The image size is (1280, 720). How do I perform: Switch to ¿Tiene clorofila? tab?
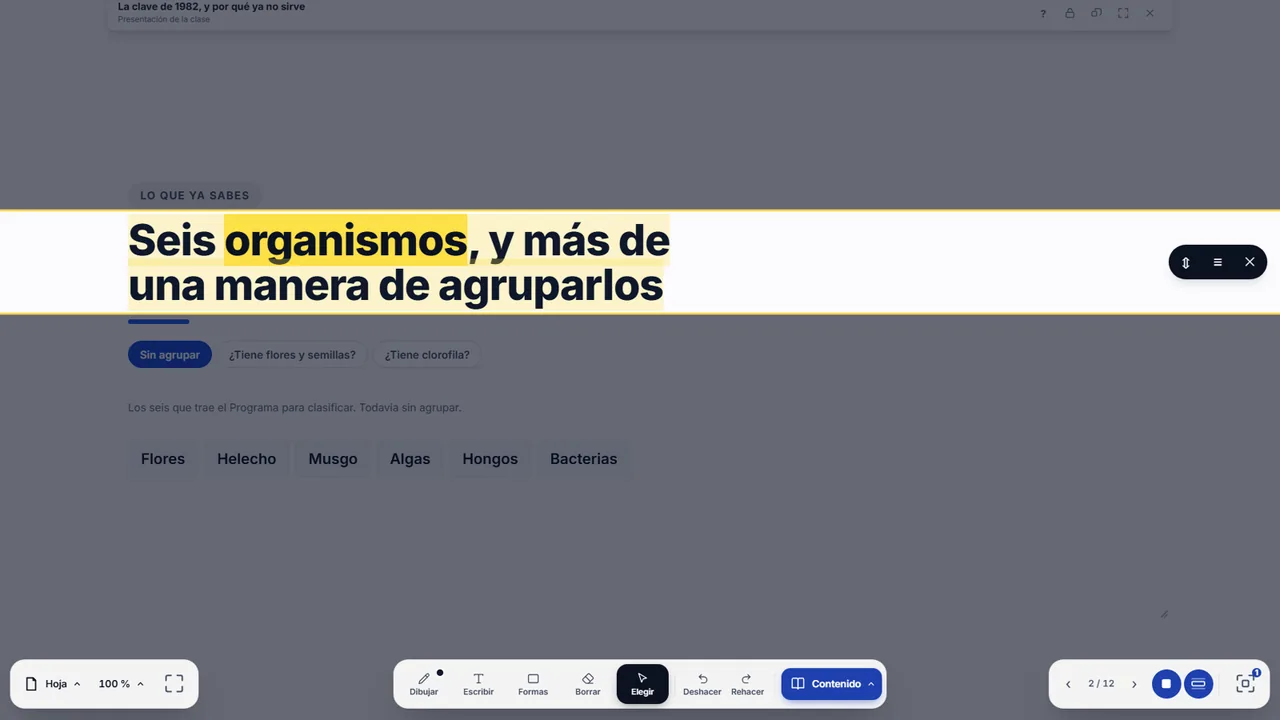pos(427,355)
